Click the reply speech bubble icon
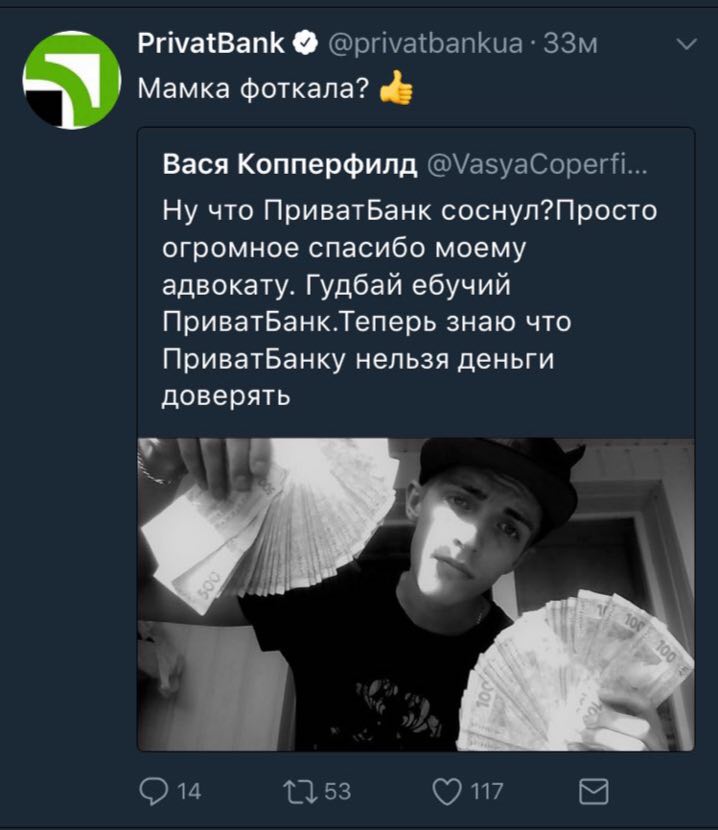 [154, 792]
